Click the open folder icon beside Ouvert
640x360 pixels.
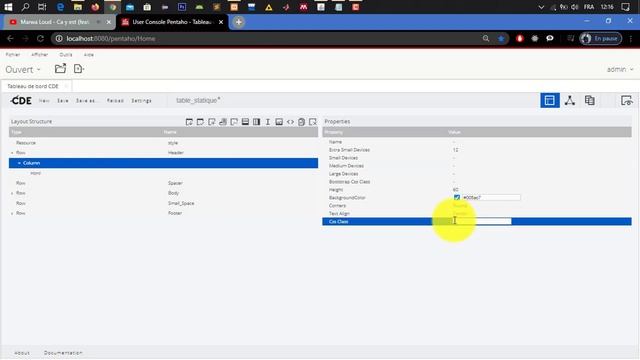click(60, 69)
